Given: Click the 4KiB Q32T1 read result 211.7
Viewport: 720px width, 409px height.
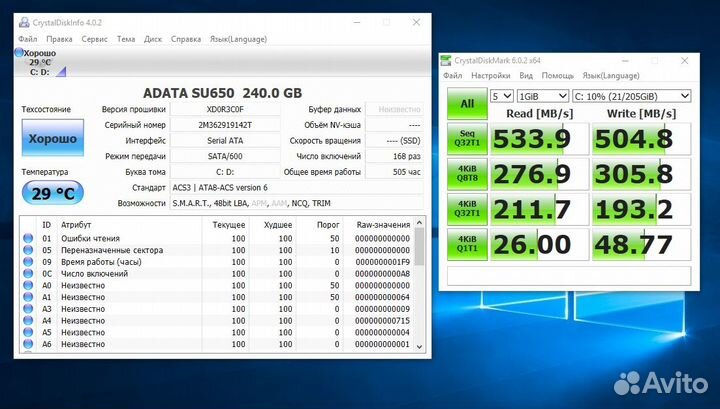Looking at the screenshot, I should click(539, 209).
